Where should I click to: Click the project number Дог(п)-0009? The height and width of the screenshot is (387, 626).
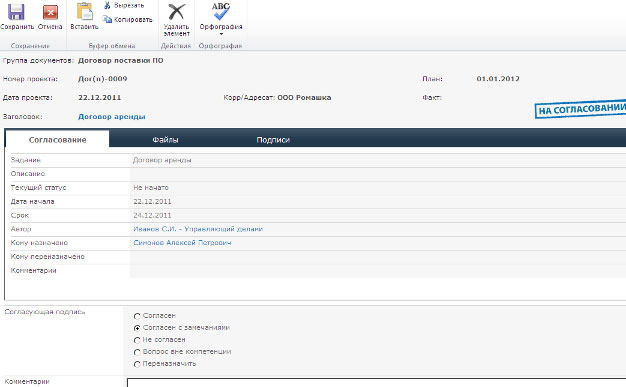tap(103, 79)
